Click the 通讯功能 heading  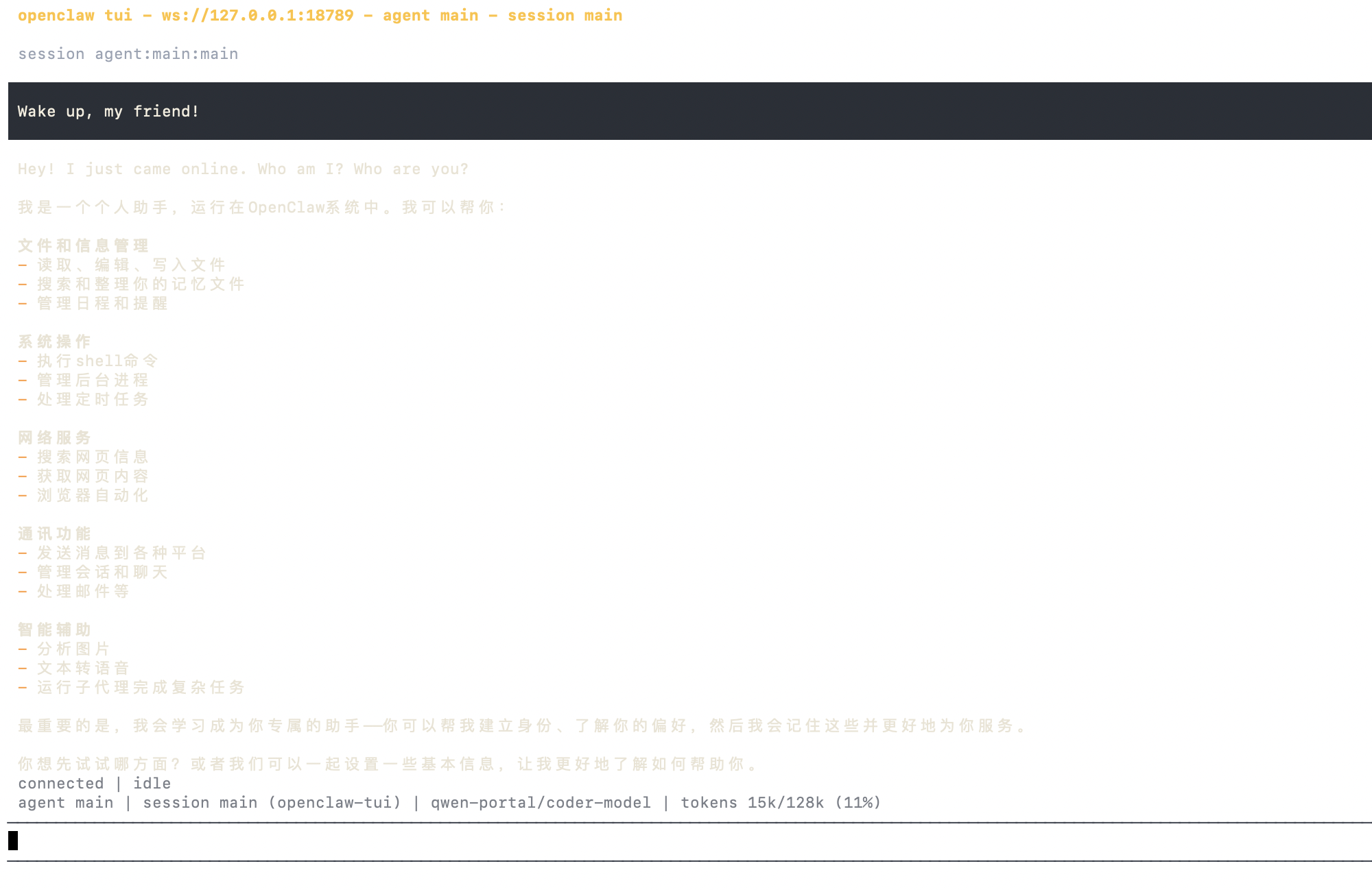click(x=54, y=533)
